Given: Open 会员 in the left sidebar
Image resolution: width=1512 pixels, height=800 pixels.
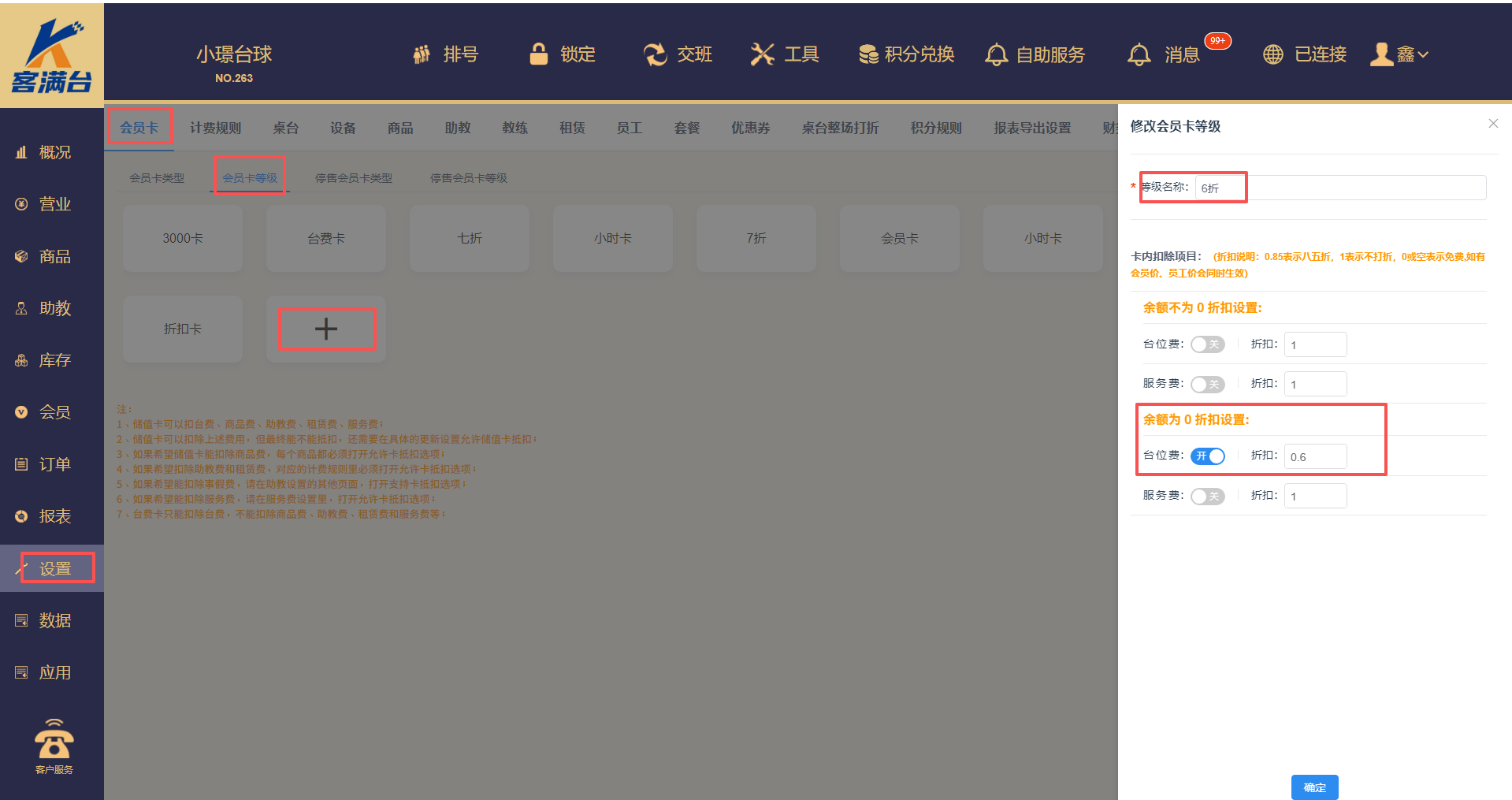Looking at the screenshot, I should [54, 412].
